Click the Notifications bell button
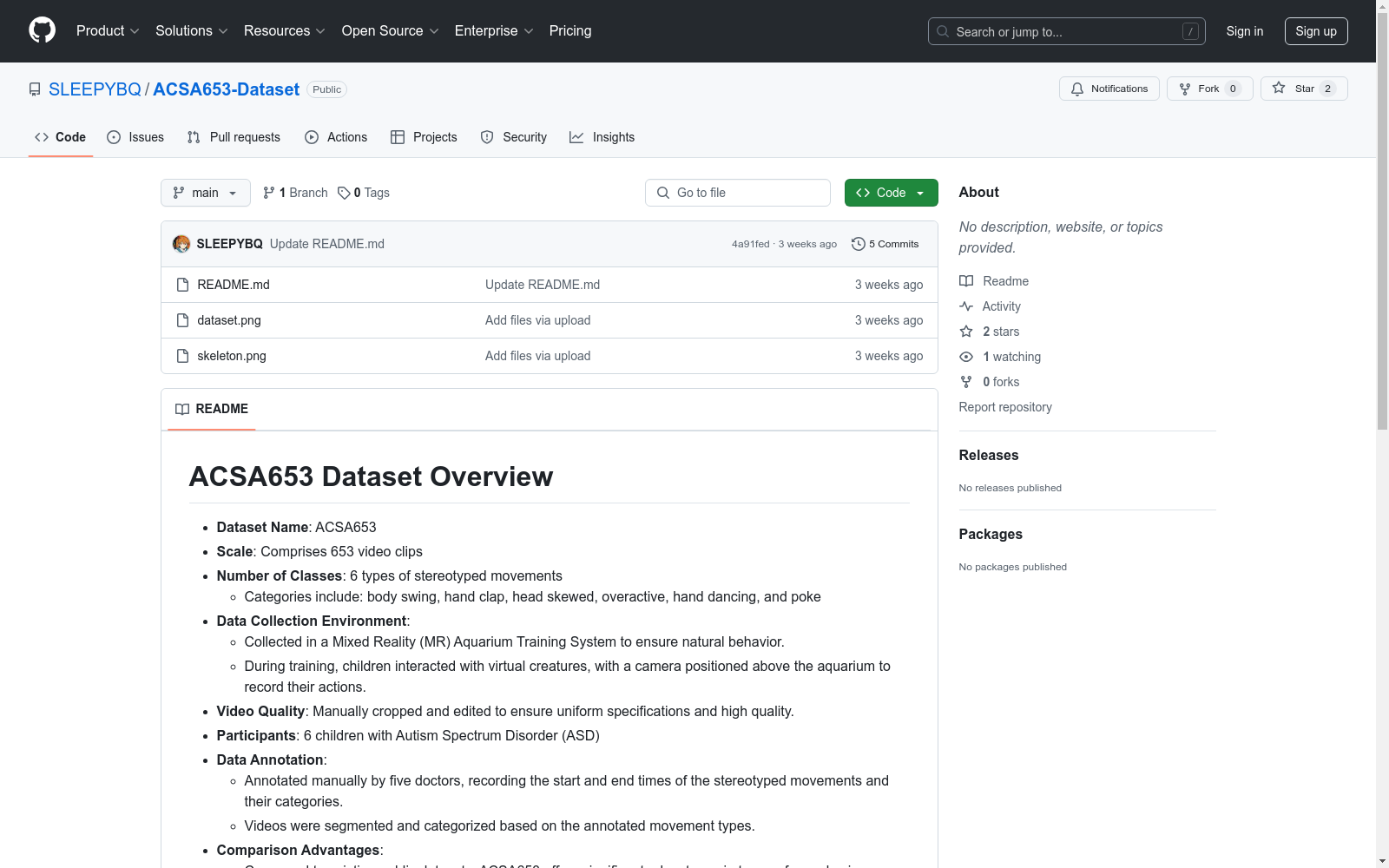The image size is (1389, 868). tap(1109, 89)
